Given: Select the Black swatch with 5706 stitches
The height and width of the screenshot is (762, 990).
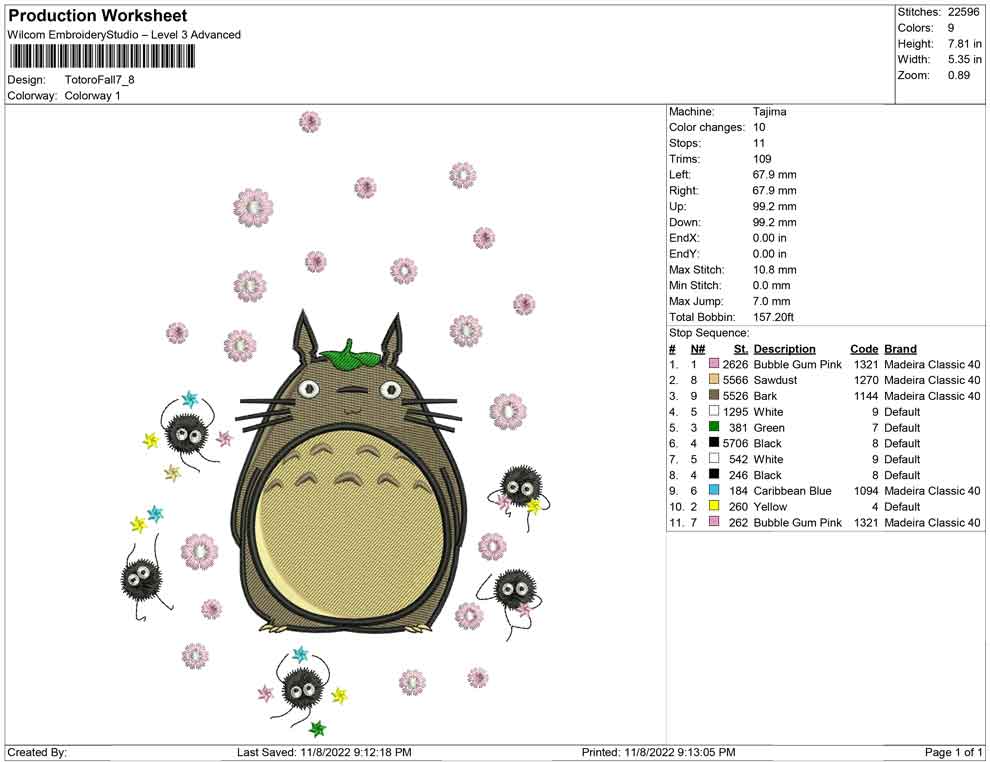Looking at the screenshot, I should click(714, 443).
